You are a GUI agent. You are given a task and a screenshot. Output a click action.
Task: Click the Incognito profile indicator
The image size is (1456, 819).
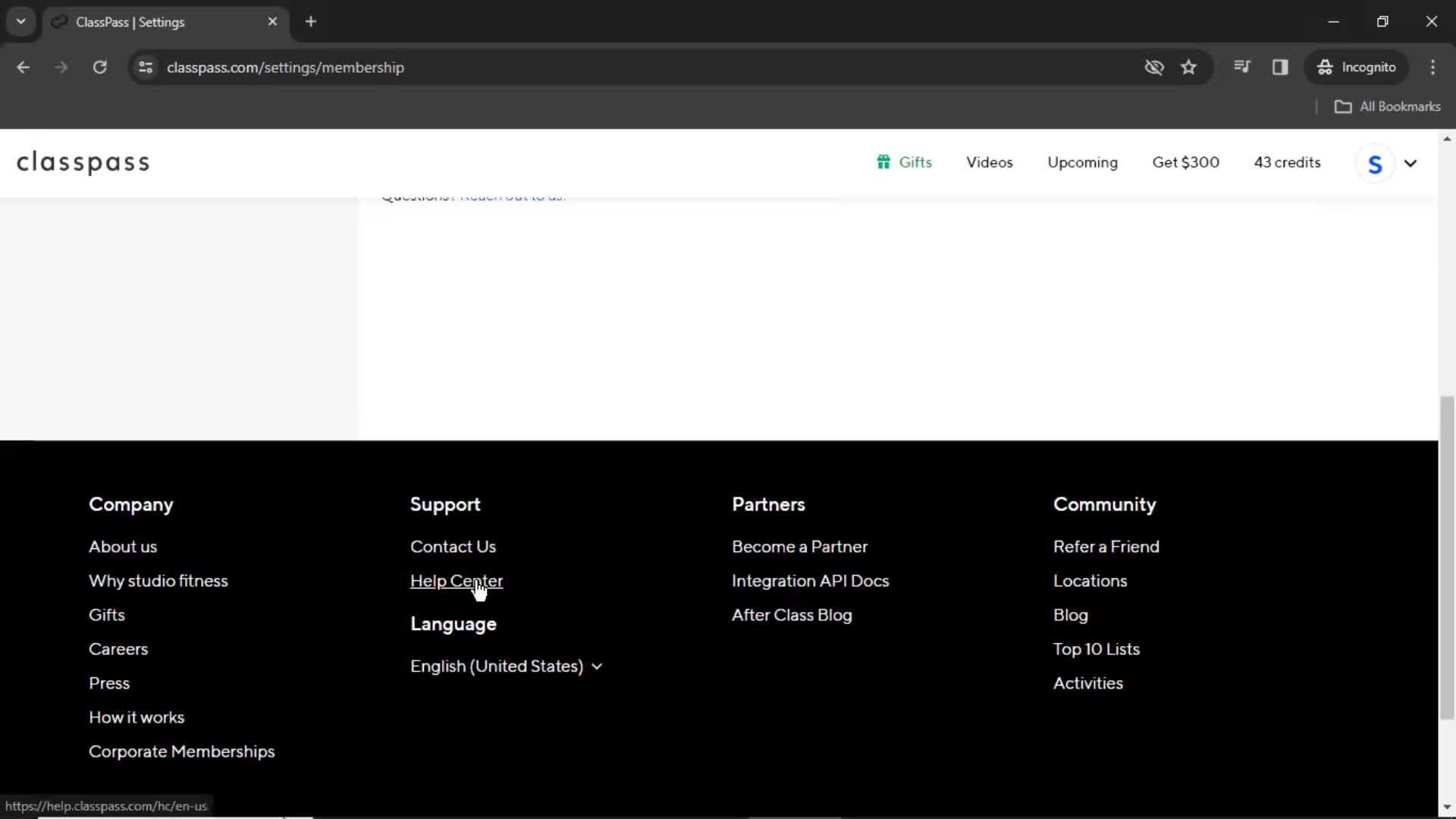[1357, 67]
